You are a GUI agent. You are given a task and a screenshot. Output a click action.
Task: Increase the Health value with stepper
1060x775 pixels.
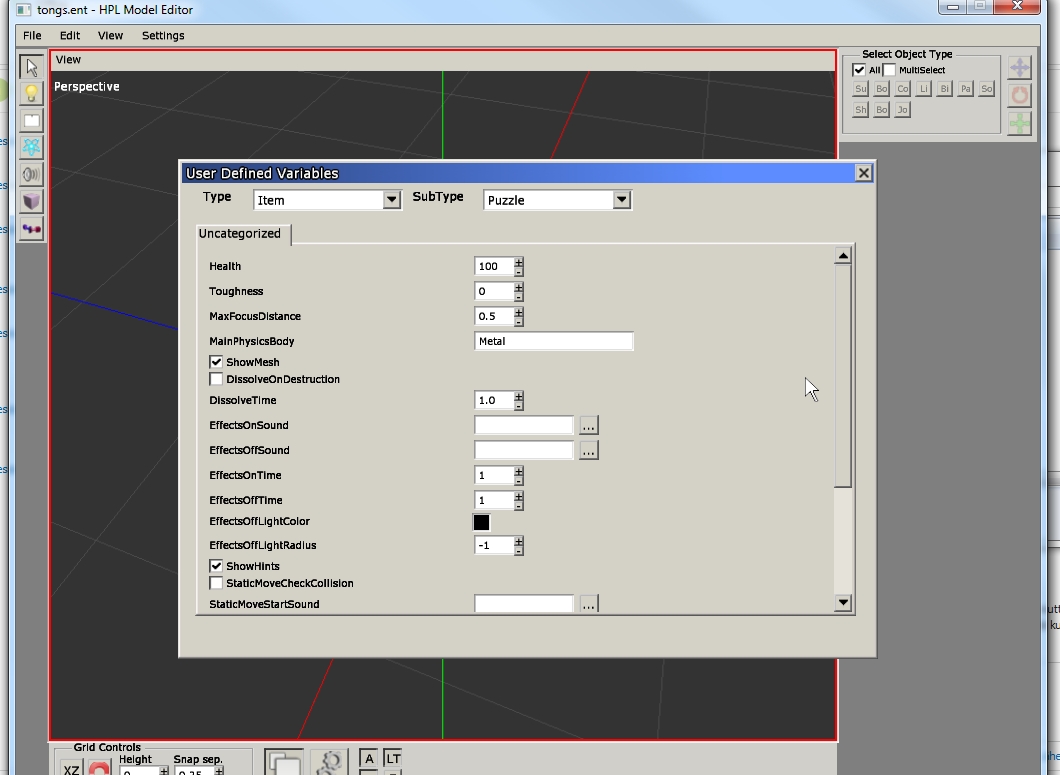(519, 262)
